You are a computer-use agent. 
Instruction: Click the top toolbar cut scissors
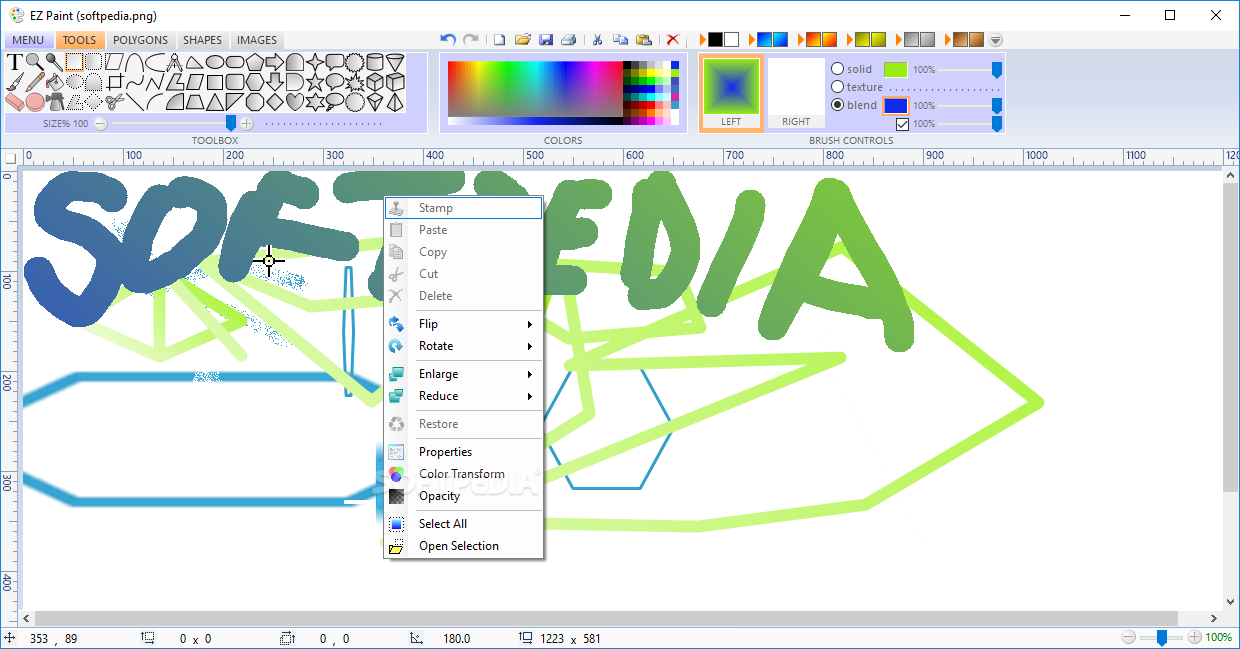click(597, 40)
